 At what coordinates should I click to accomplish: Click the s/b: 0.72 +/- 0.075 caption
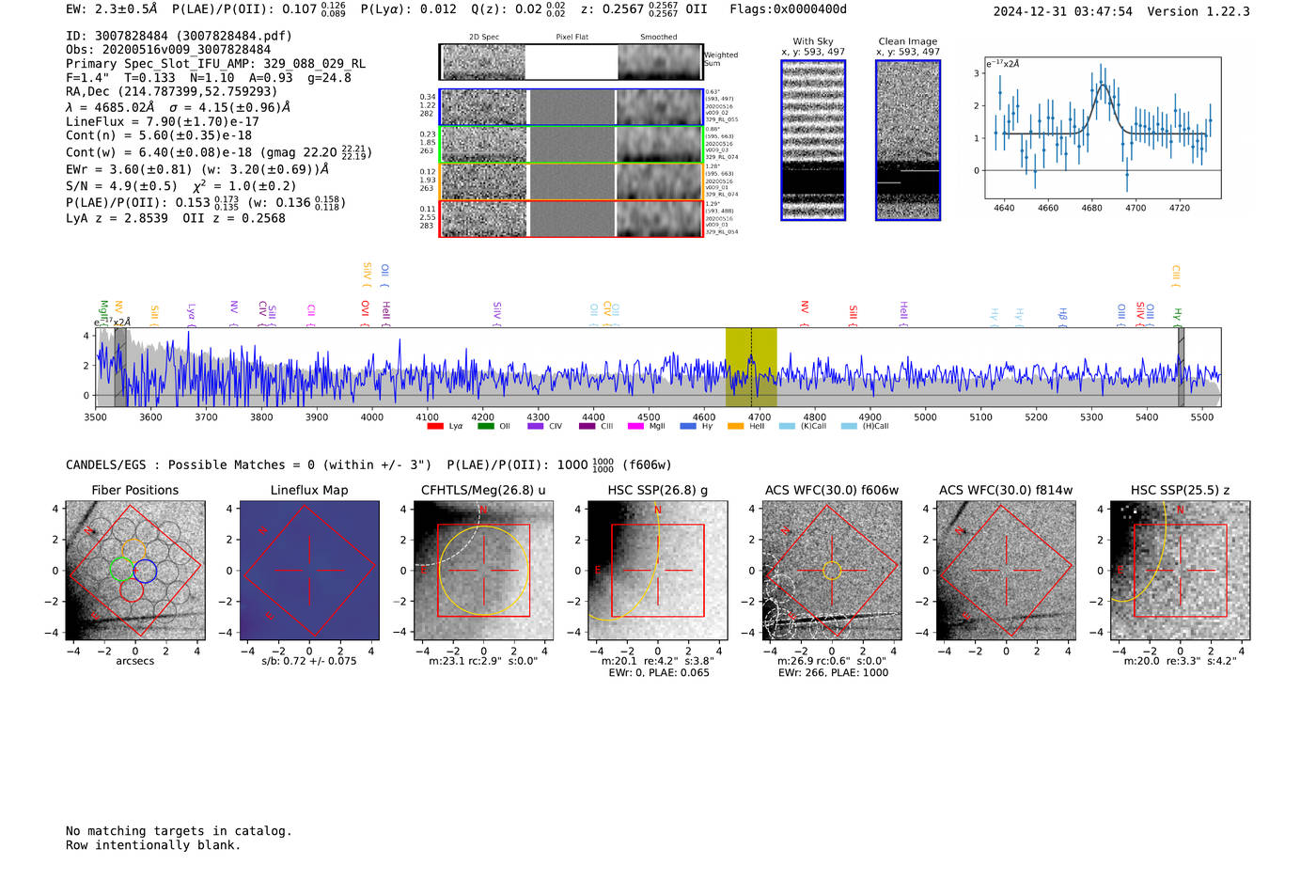(309, 661)
